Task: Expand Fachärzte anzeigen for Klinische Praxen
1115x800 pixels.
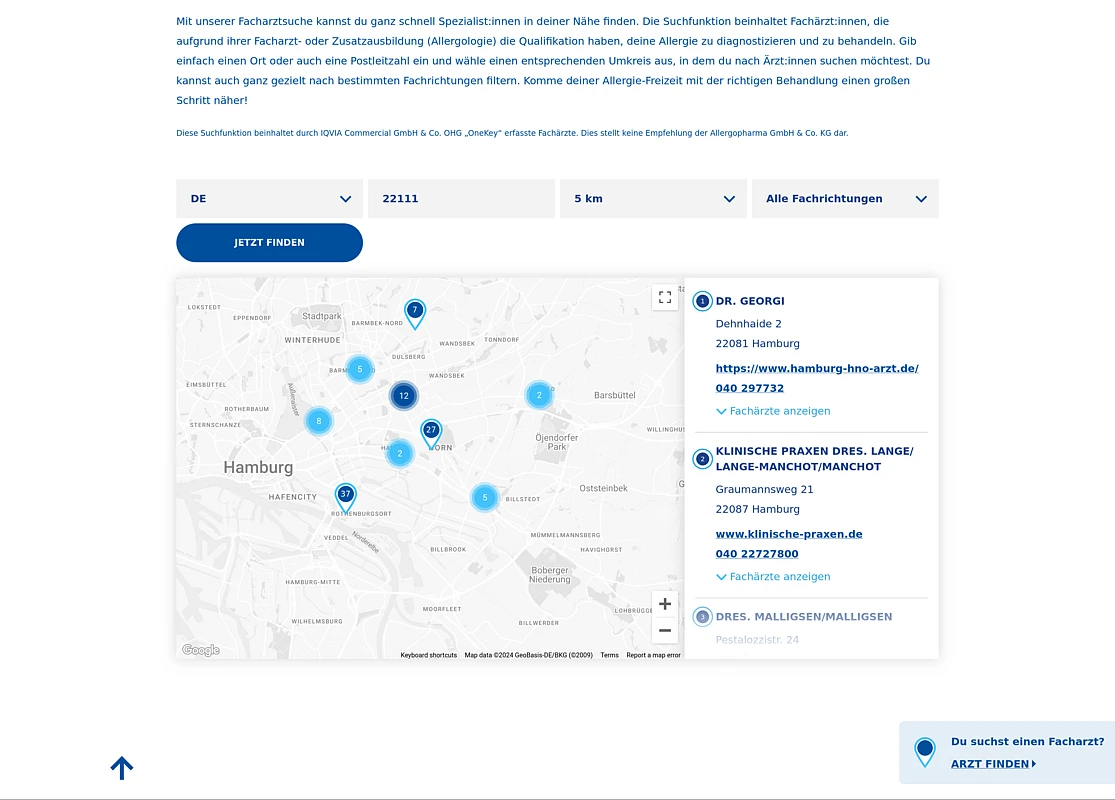Action: 773,577
